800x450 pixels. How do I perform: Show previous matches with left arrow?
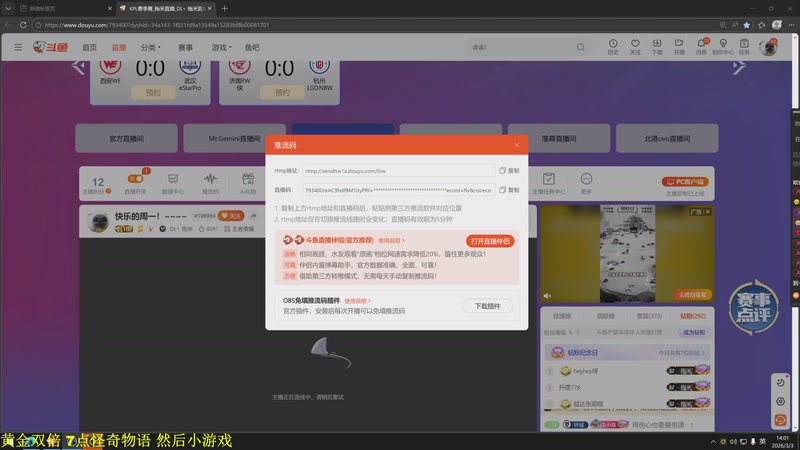(78, 66)
